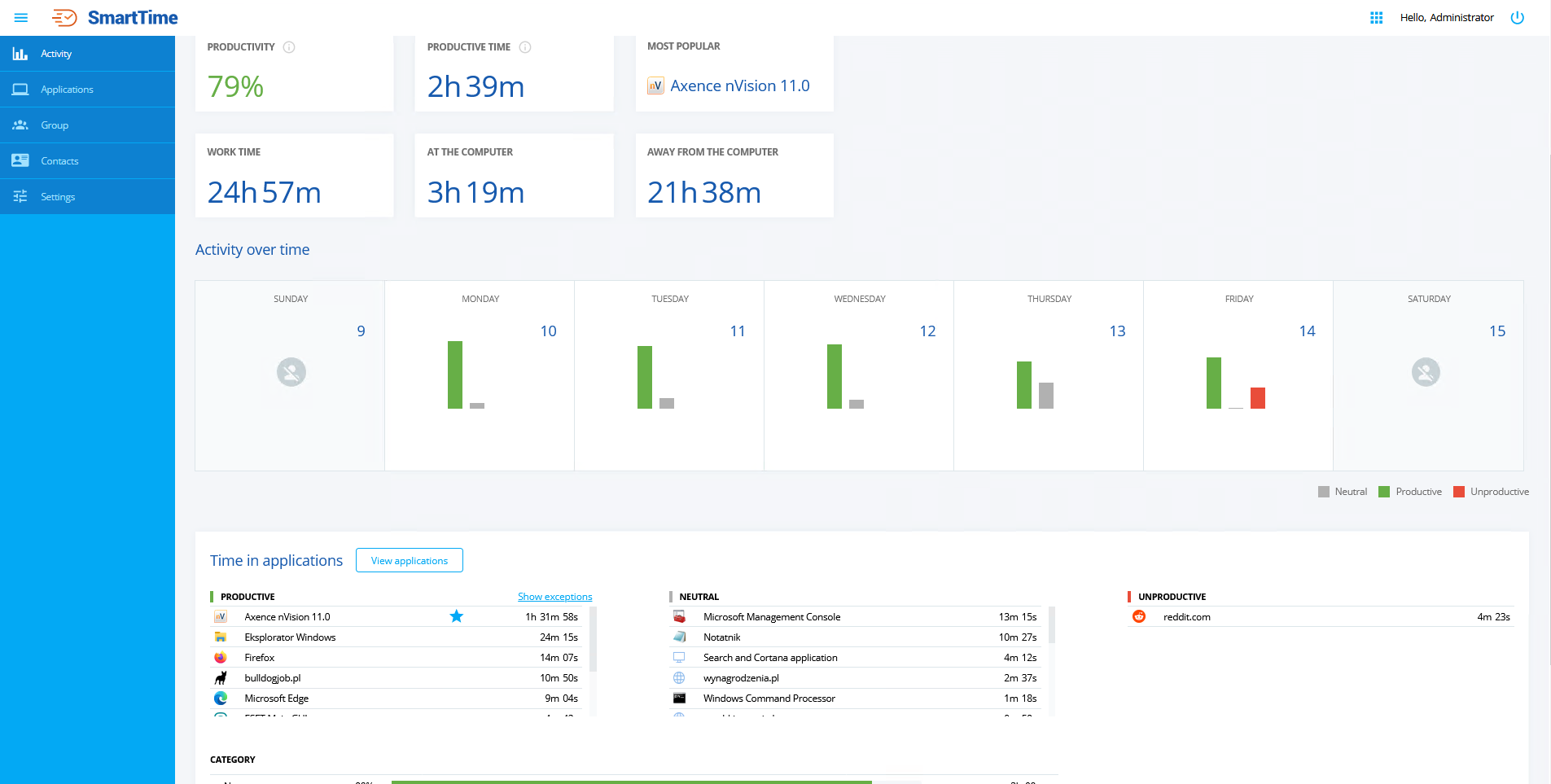Toggle the hamburger menu icon
Screen dimensions: 1551x784
click(21, 18)
